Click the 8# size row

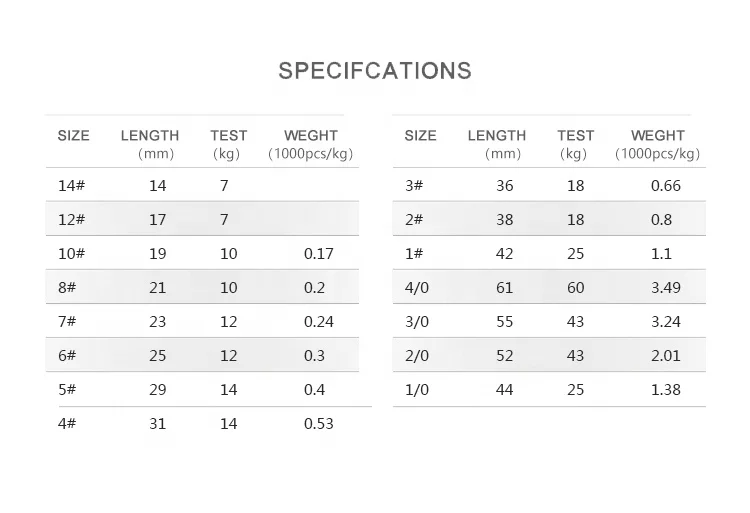202,287
